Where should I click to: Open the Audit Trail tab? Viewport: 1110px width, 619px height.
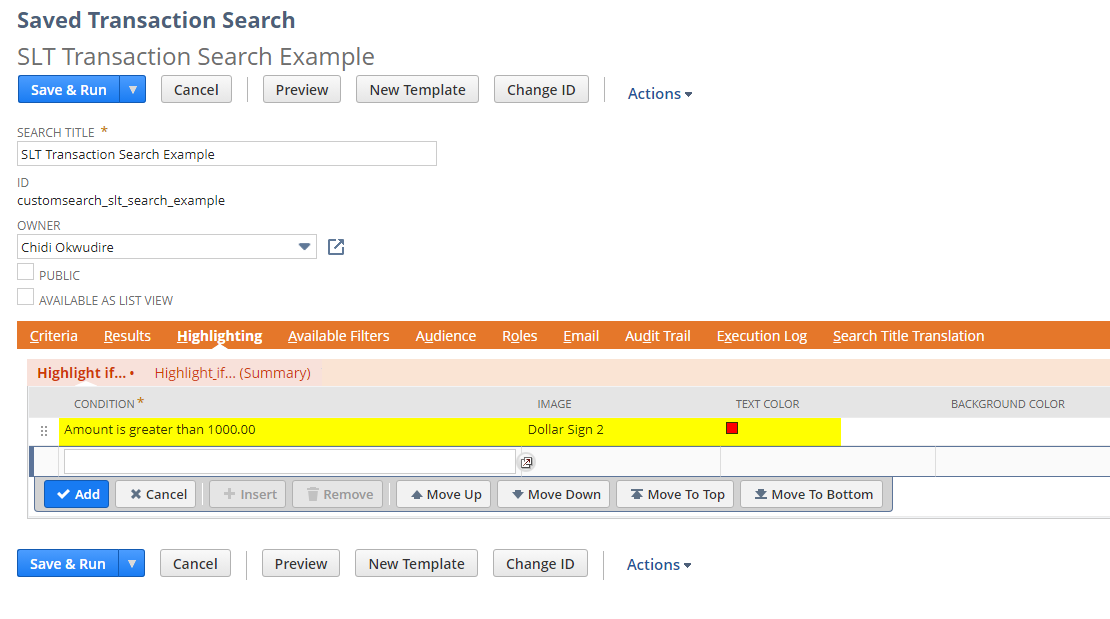tap(657, 335)
